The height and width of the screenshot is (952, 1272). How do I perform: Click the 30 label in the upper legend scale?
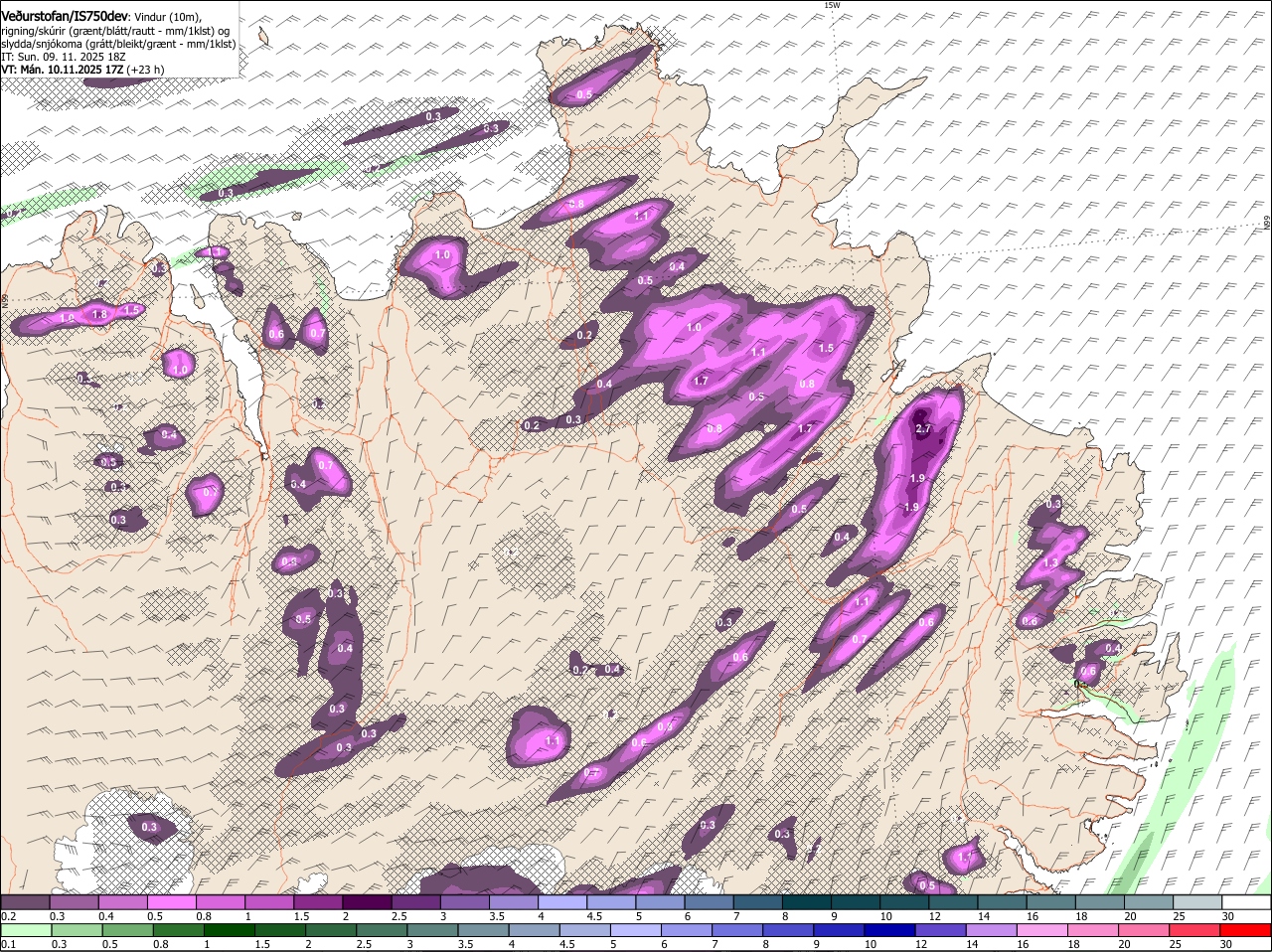point(1228,915)
